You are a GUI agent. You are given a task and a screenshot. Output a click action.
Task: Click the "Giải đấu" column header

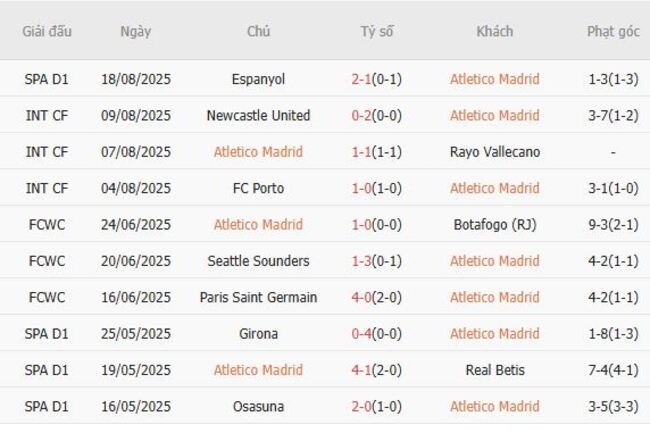(47, 31)
